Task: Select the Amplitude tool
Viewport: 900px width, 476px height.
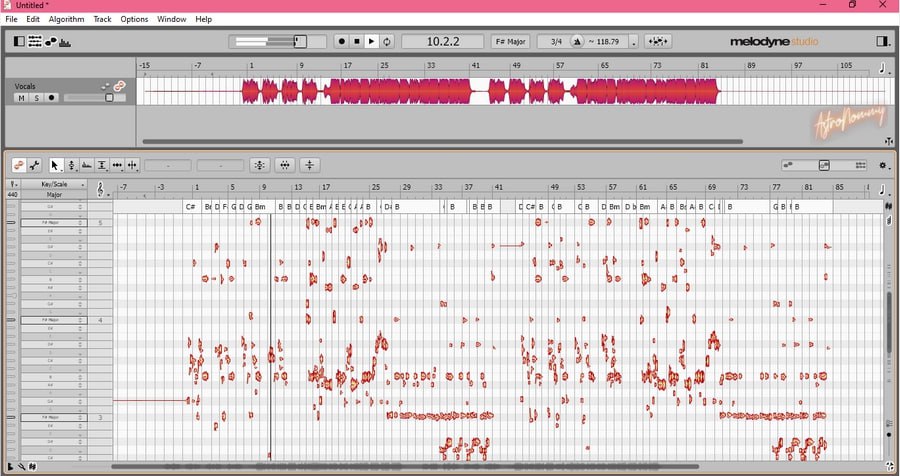Action: [102, 165]
